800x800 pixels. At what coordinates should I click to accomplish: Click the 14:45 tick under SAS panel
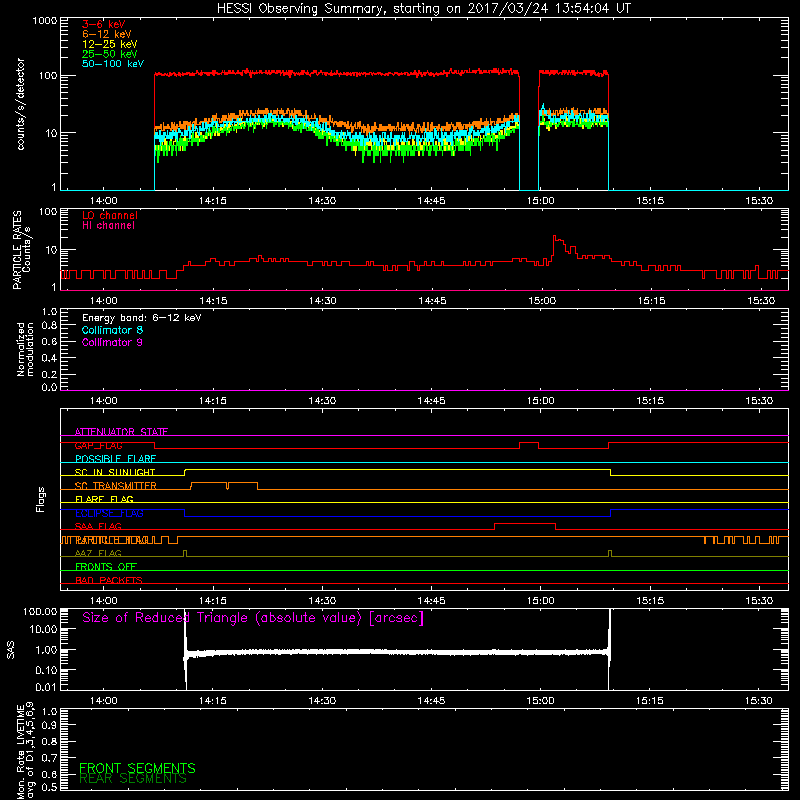click(431, 701)
